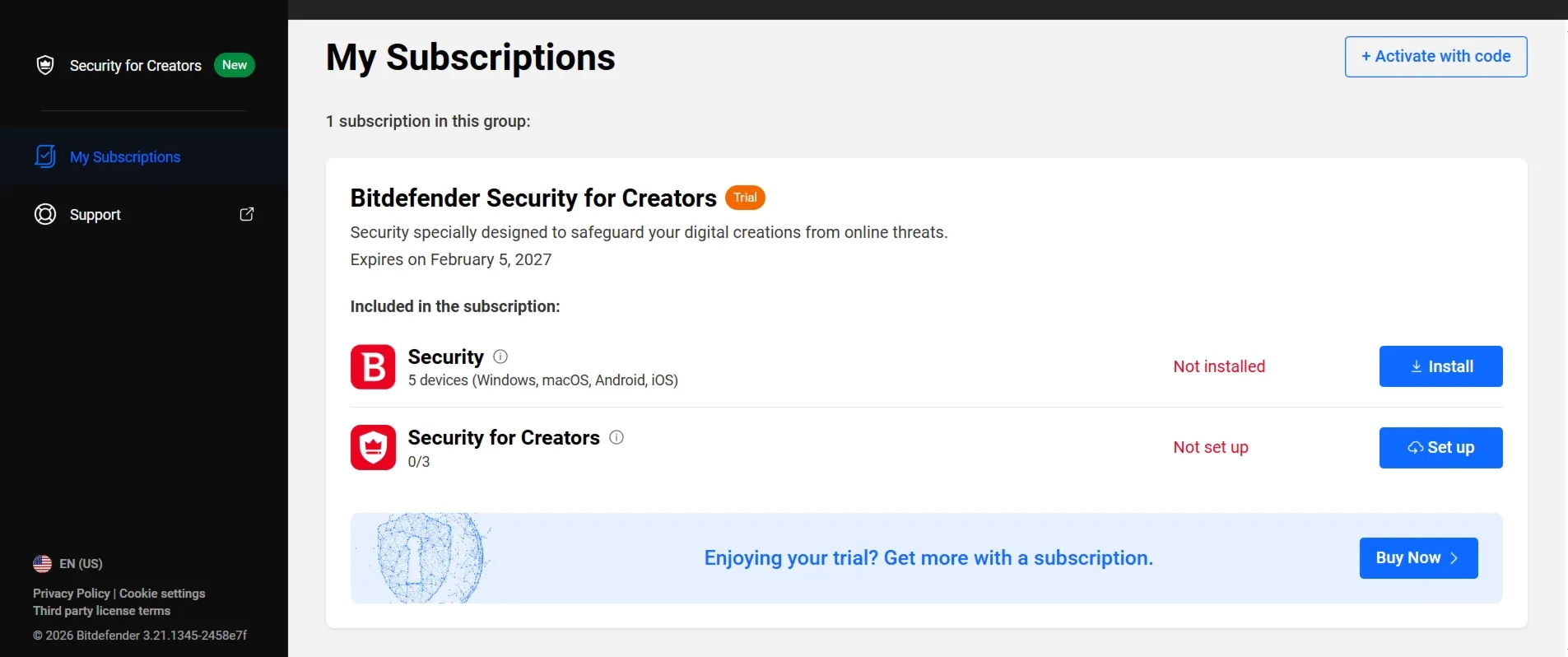Screen dimensions: 1568x657
Task: Click the orange Trial badge
Action: (745, 198)
